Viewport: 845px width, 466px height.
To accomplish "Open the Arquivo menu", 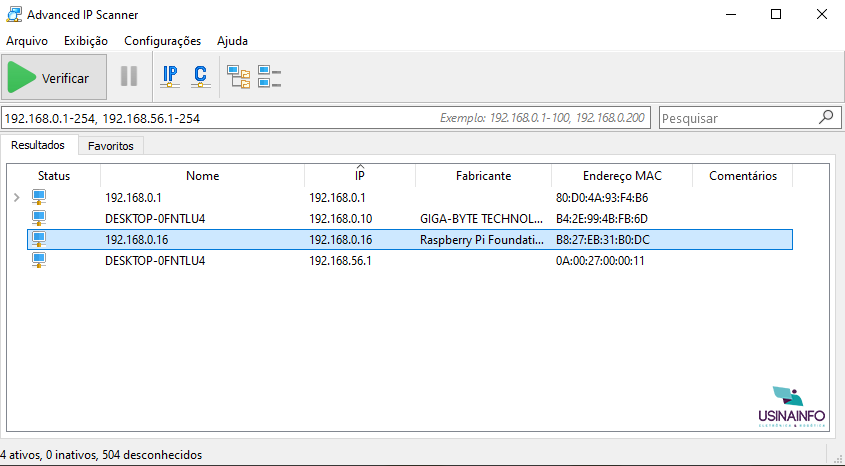I will (x=27, y=41).
